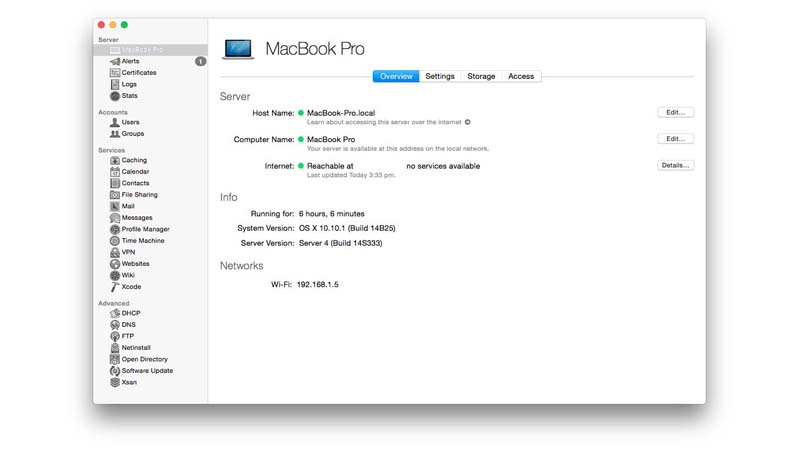Select the Stats icon
This screenshot has width=800, height=450.
click(x=115, y=95)
